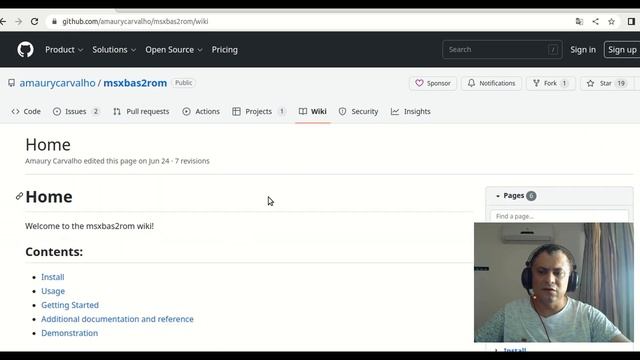The image size is (640, 360).
Task: Open Additional documentation and reference link
Action: (x=117, y=319)
